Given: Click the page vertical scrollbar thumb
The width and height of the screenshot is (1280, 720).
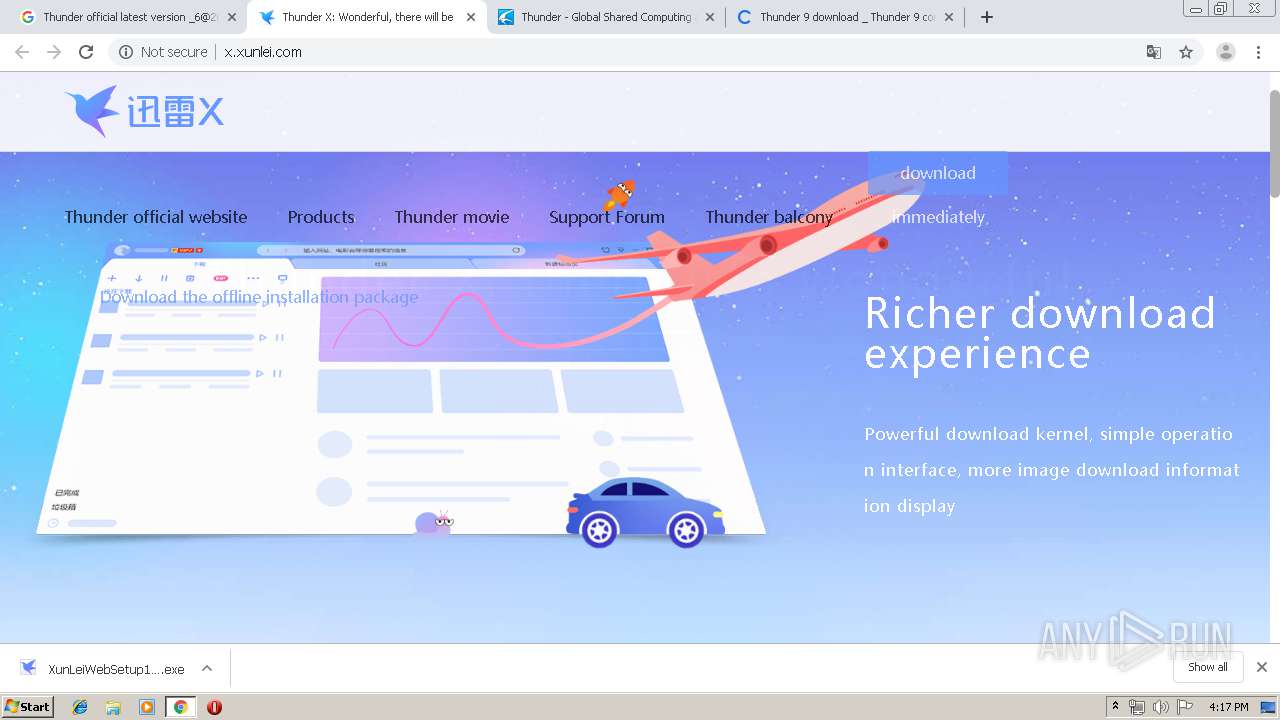Looking at the screenshot, I should [x=1274, y=143].
